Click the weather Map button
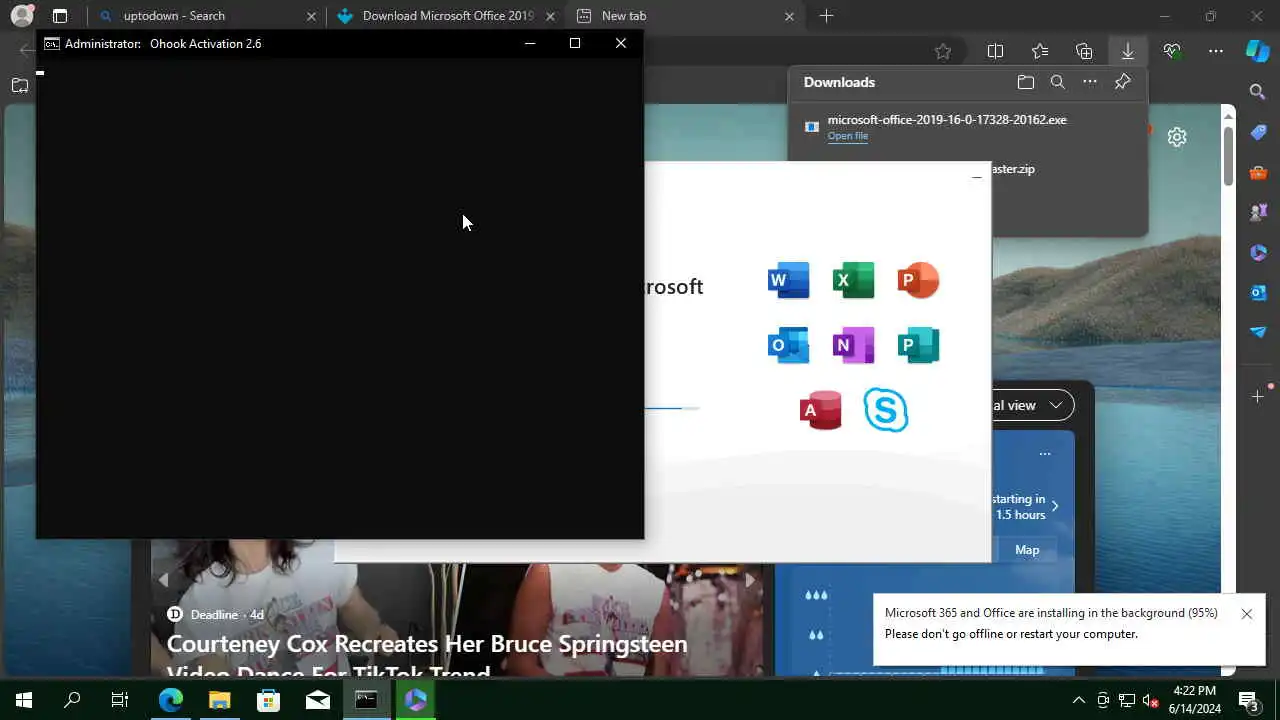This screenshot has height=720, width=1280. click(x=1027, y=550)
